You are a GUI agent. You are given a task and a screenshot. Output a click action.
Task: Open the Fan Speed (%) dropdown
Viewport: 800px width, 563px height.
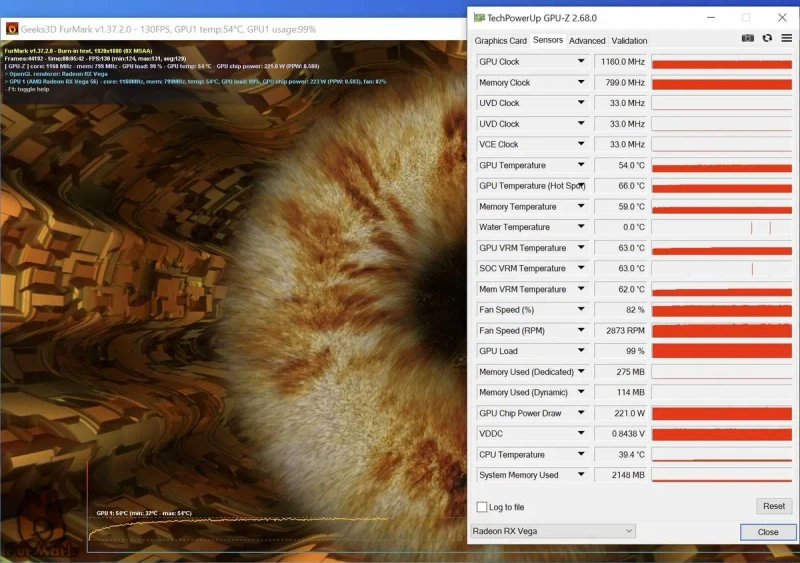pos(581,309)
